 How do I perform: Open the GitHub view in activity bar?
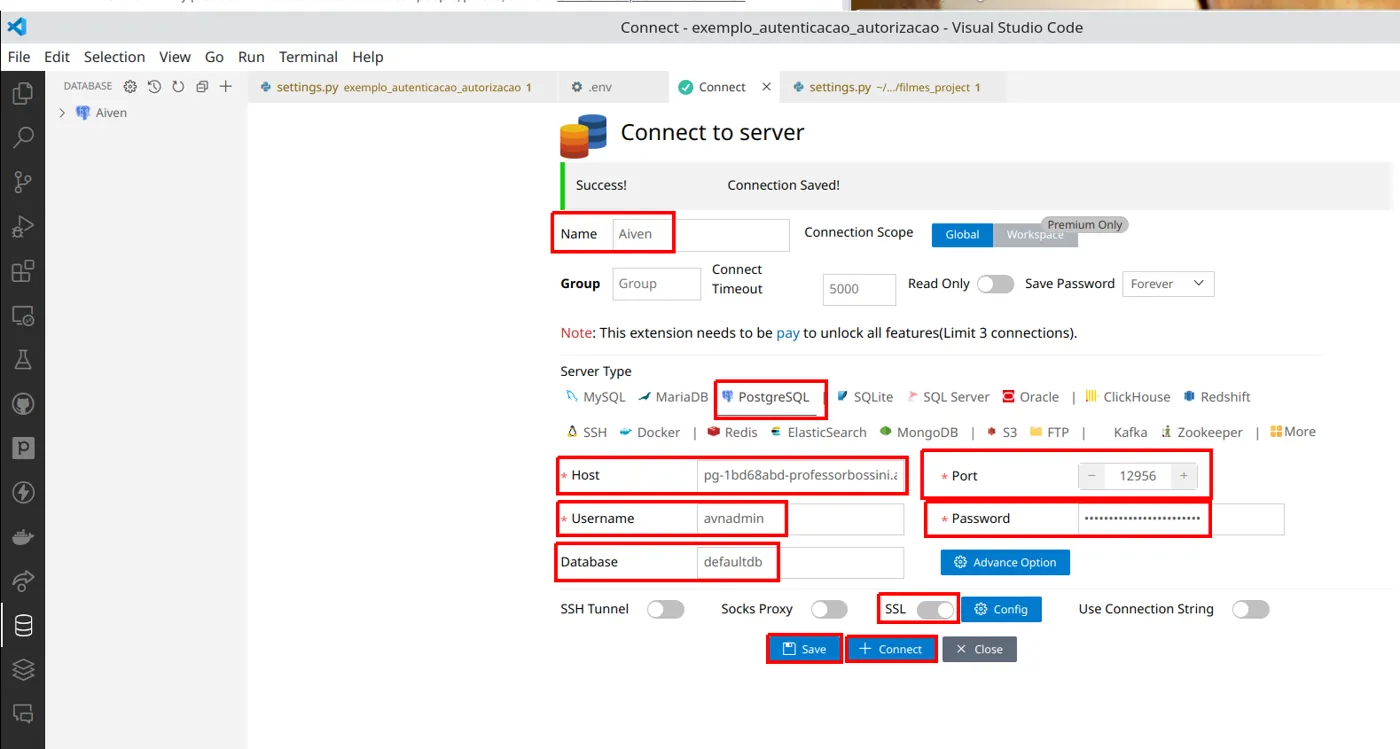click(x=22, y=404)
